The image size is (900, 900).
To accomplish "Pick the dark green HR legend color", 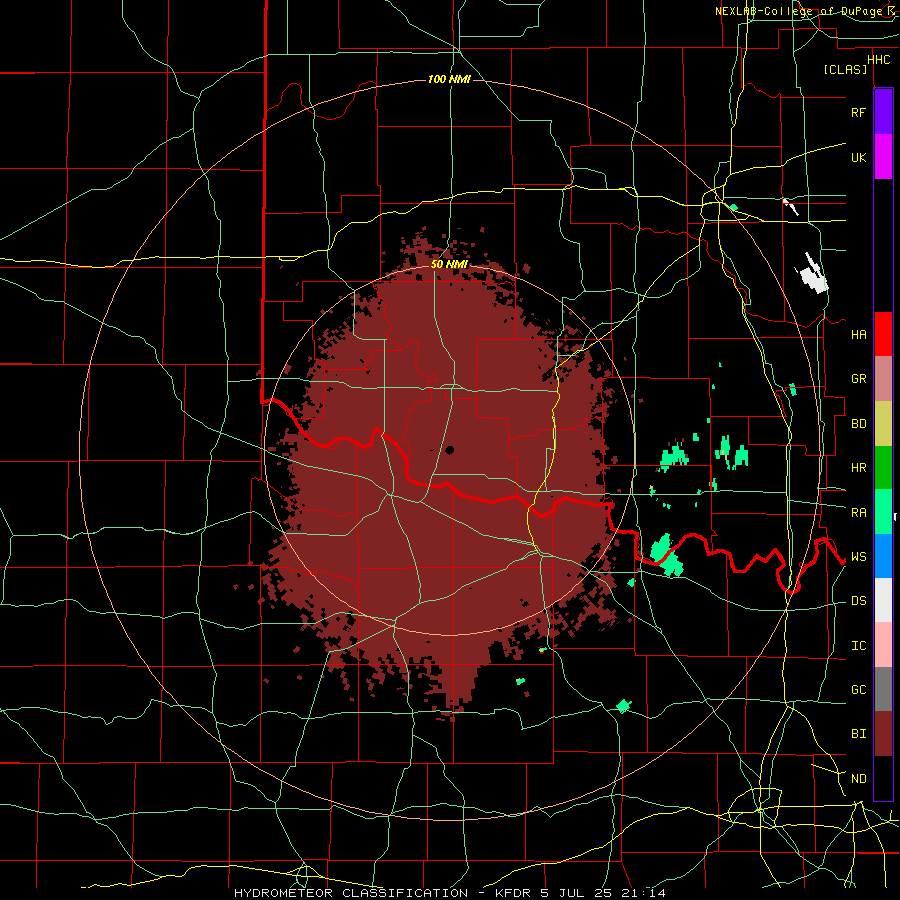I will (x=883, y=467).
